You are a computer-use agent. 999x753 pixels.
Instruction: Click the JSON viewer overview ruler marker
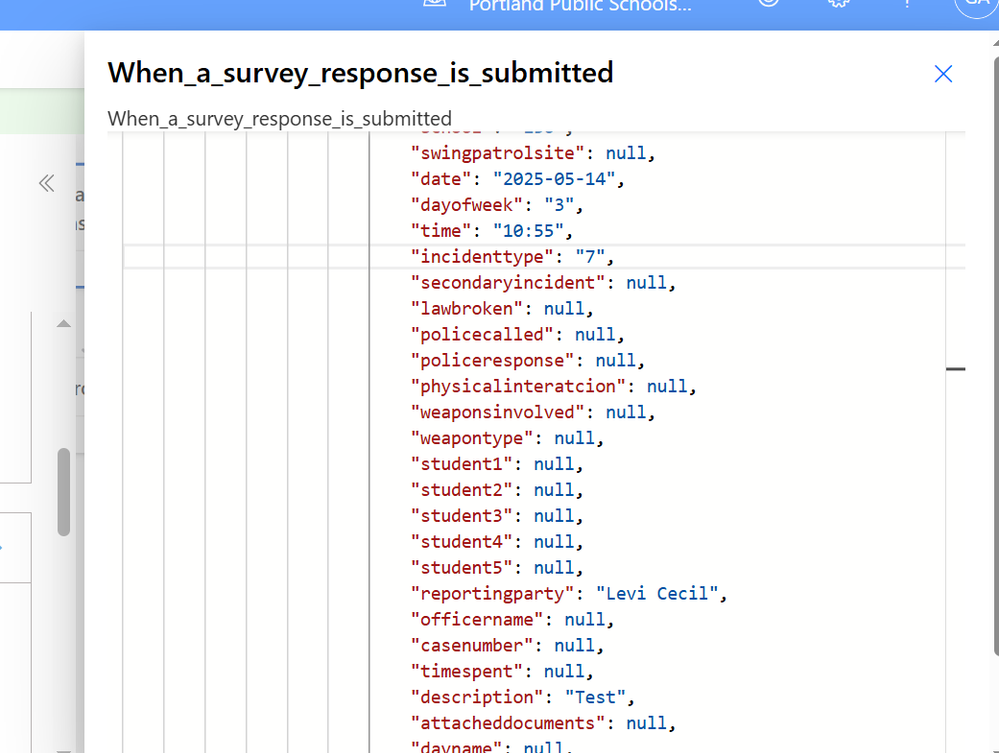tap(955, 369)
